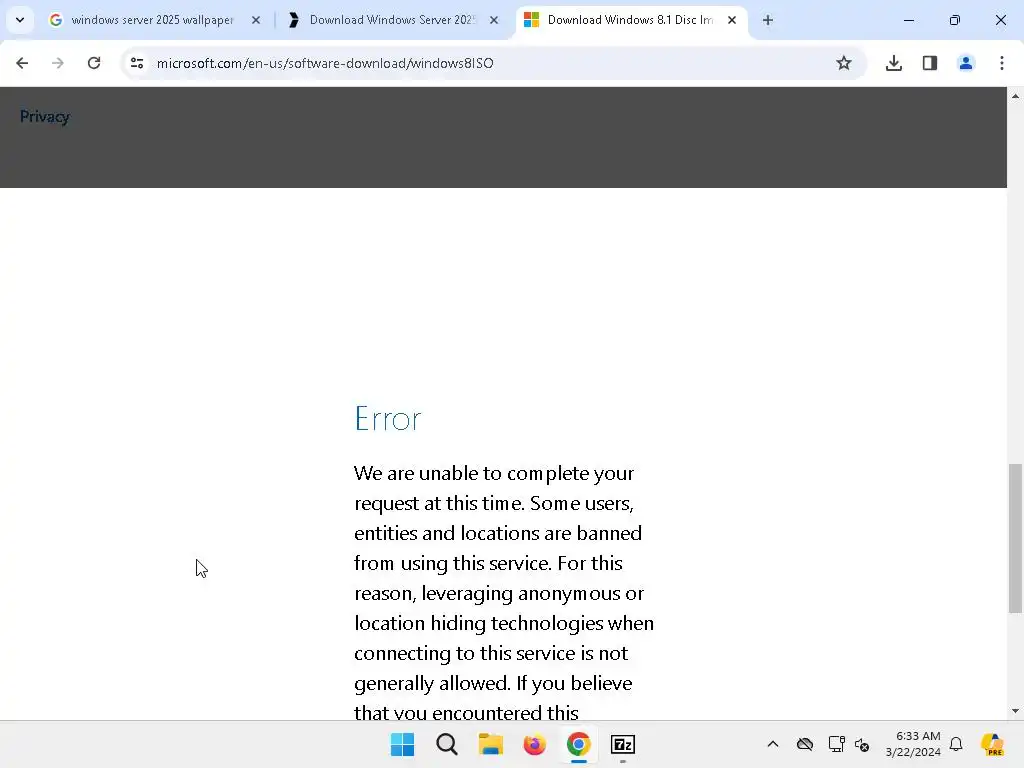1024x768 pixels.
Task: Click the PRE preview icon in tray
Action: click(992, 744)
